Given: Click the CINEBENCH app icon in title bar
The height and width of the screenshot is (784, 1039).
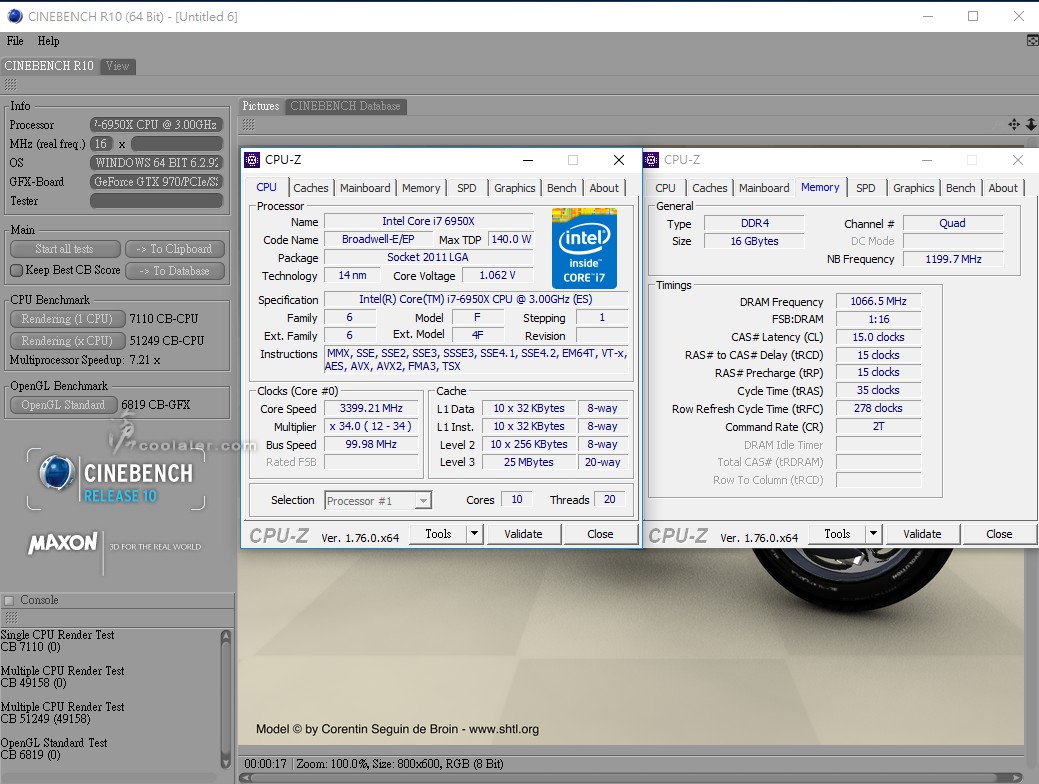Looking at the screenshot, I should point(15,16).
